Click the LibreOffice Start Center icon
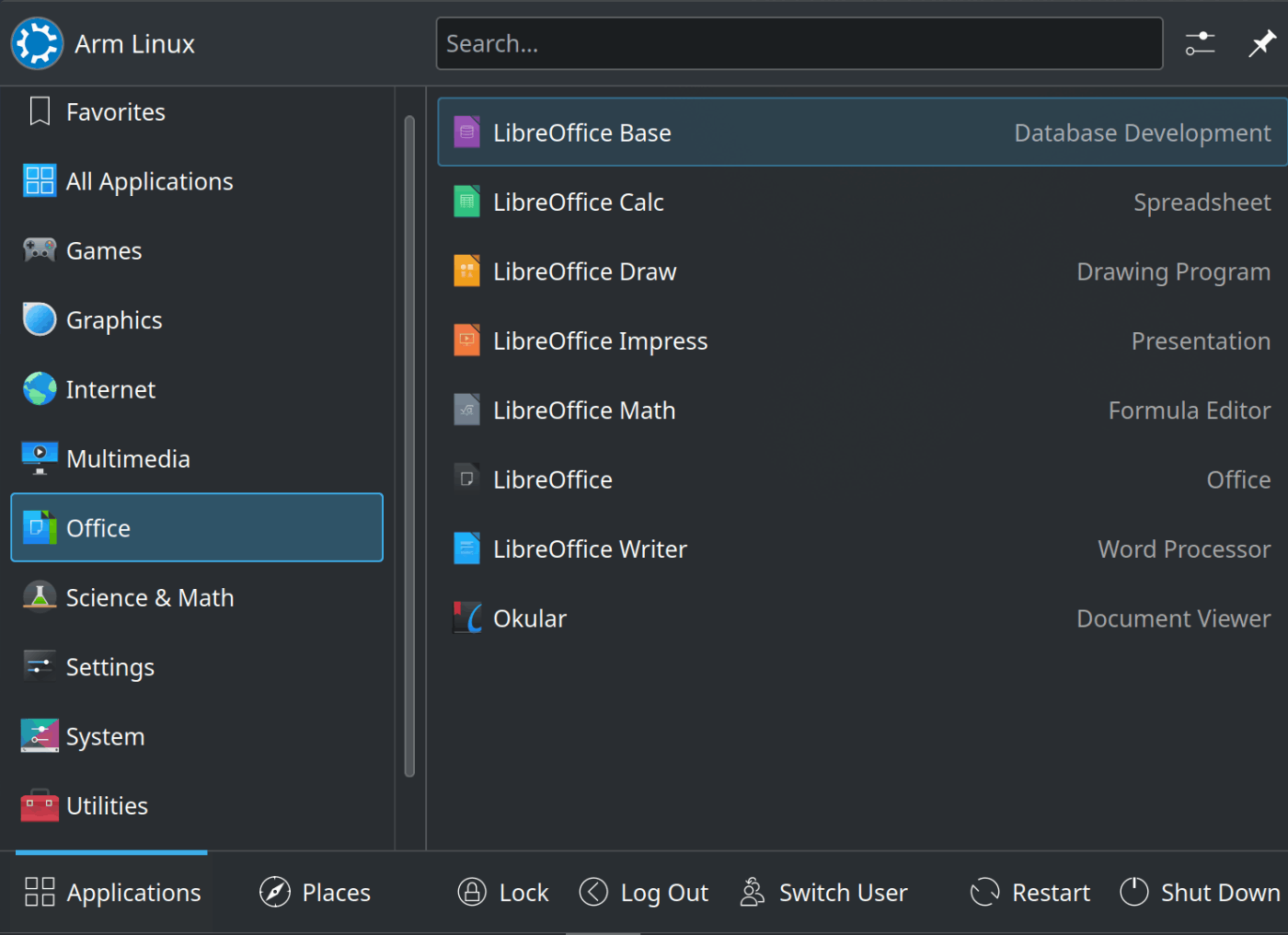Image resolution: width=1288 pixels, height=935 pixels. [x=466, y=479]
